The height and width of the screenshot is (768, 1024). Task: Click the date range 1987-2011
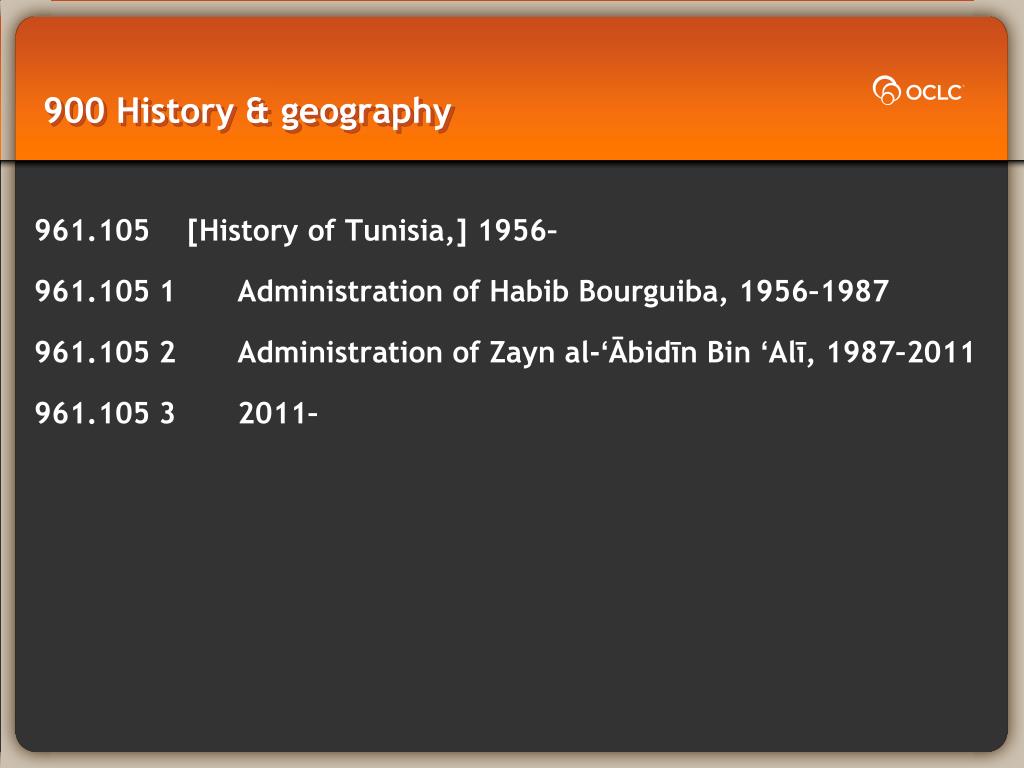901,352
